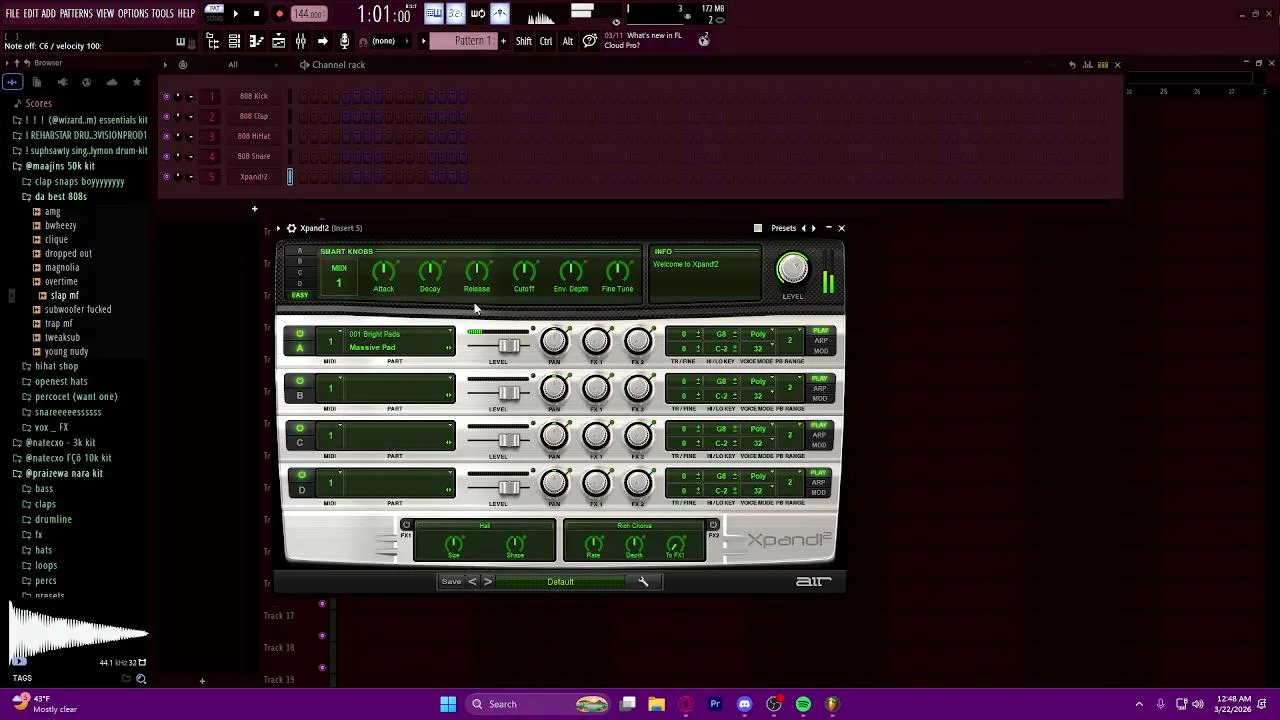
Task: Click the Save button in Xpand!2 footer
Action: click(451, 582)
